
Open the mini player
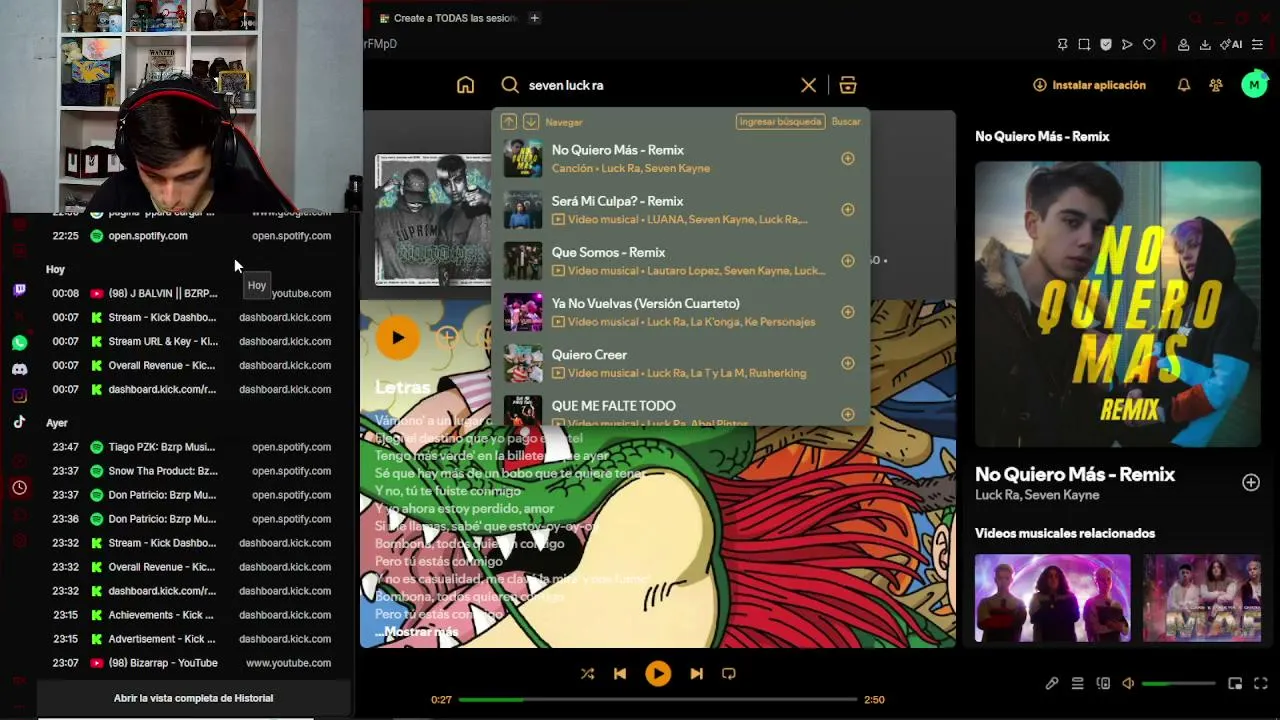[x=1235, y=684]
